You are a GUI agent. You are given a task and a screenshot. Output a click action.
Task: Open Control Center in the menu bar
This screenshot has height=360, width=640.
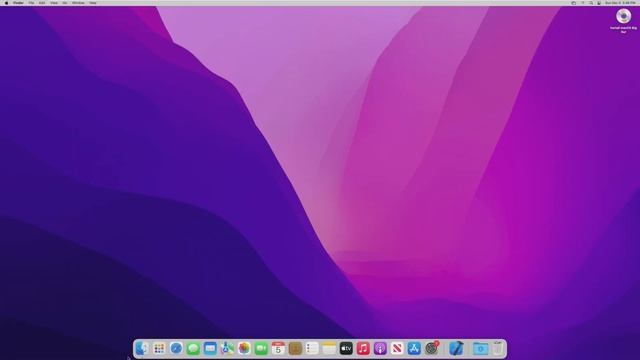click(x=599, y=3)
